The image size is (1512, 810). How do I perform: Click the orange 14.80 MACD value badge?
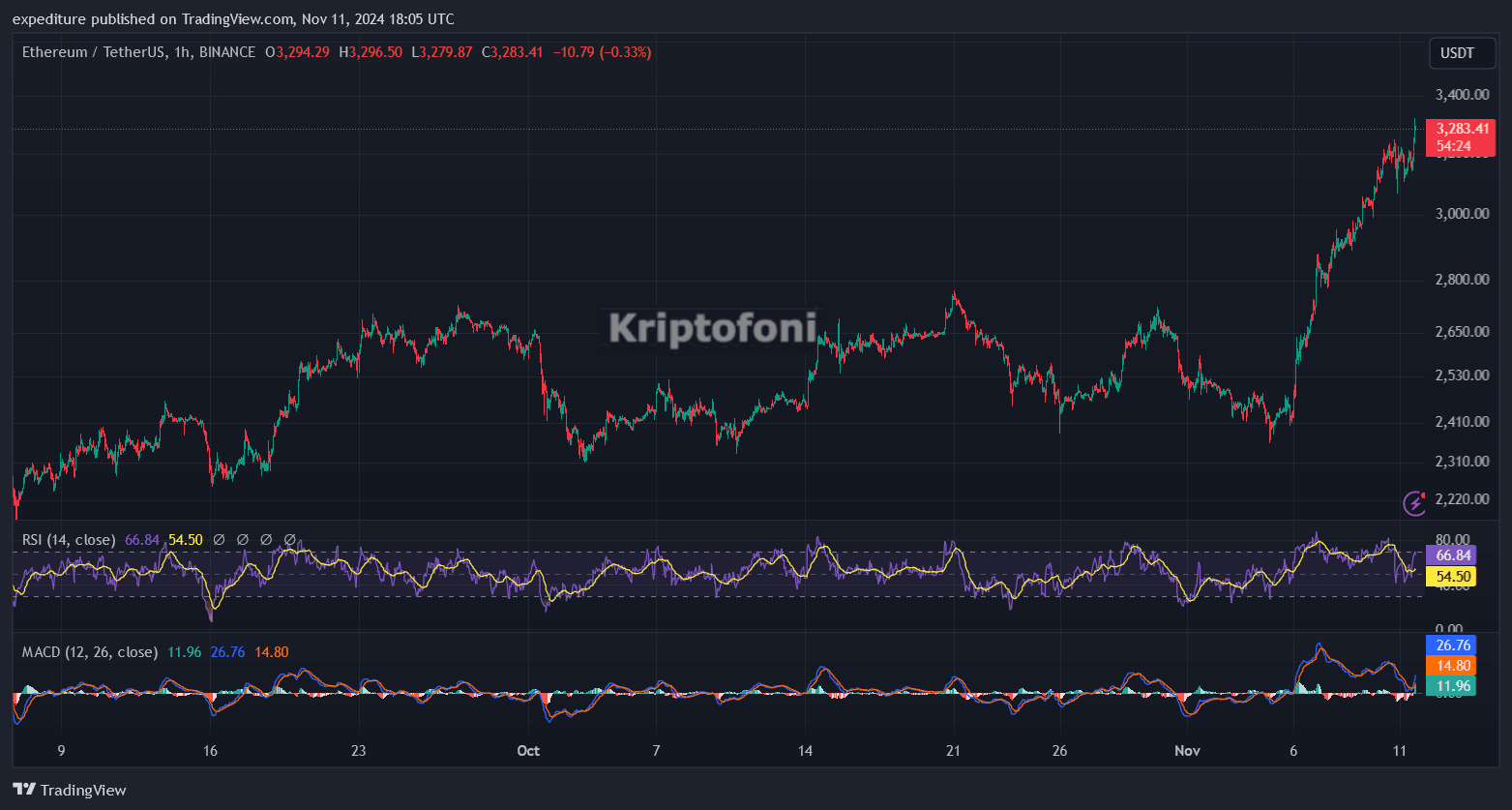coord(1461,665)
